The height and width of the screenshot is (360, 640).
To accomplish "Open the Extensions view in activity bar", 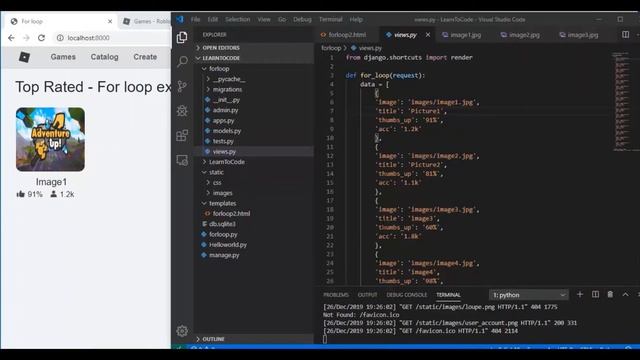I will (x=182, y=135).
